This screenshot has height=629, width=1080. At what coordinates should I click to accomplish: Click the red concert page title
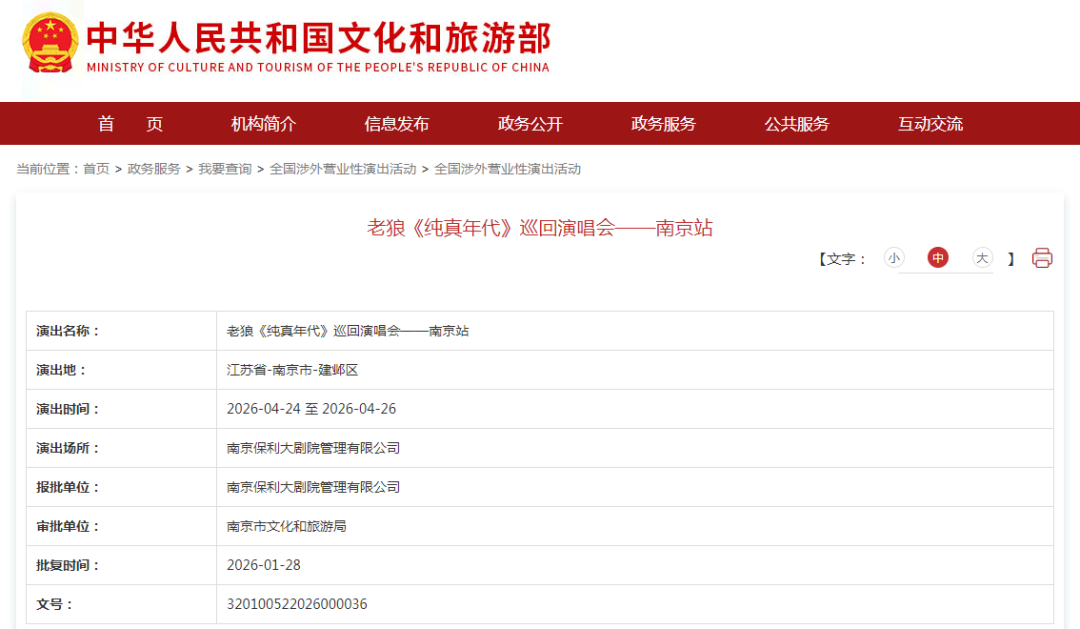pos(540,228)
